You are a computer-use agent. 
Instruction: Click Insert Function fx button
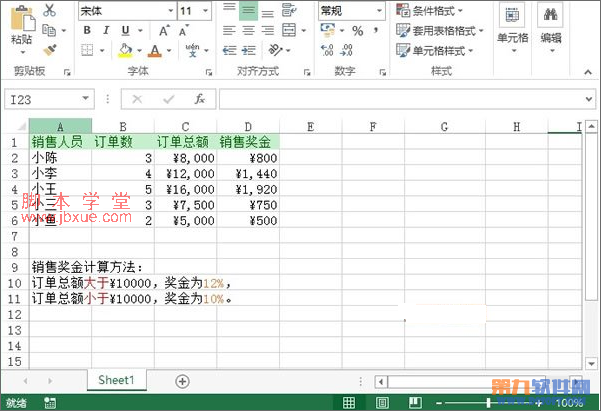click(200, 99)
